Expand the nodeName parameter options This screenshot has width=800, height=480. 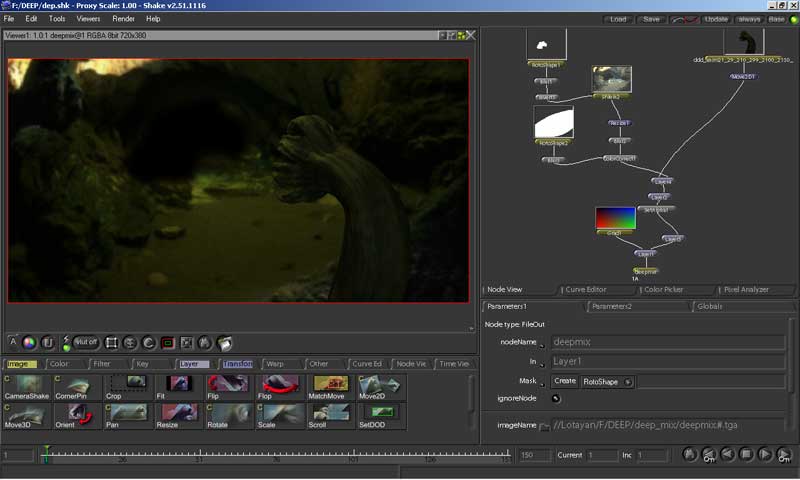[x=542, y=346]
